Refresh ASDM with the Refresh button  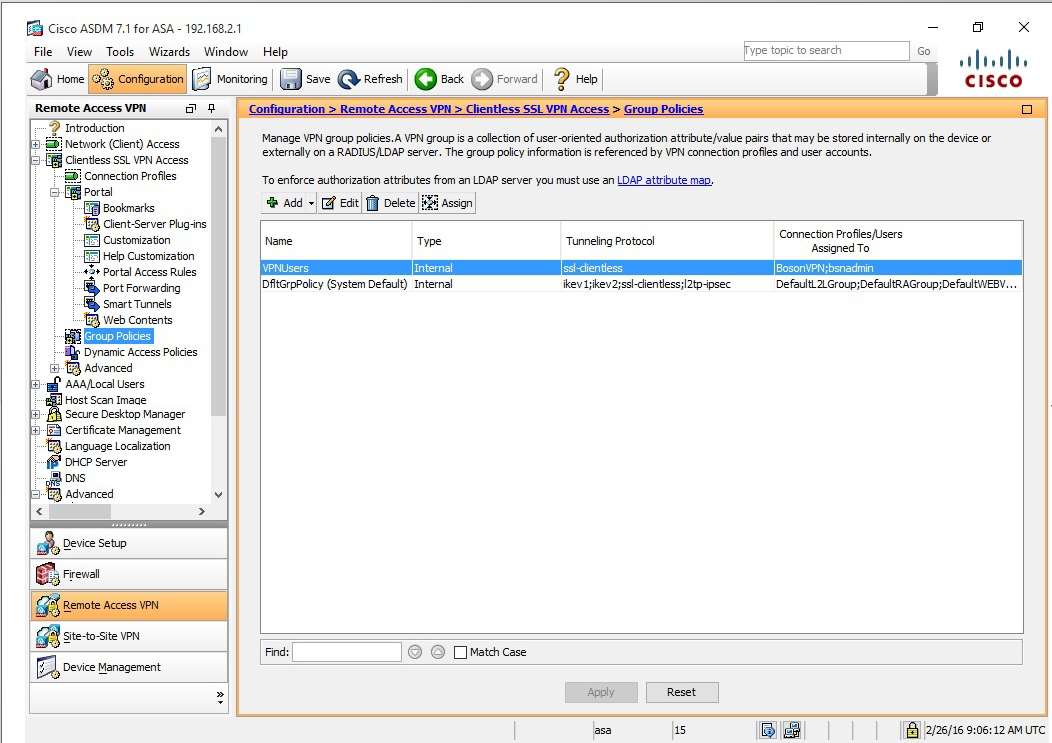click(370, 79)
